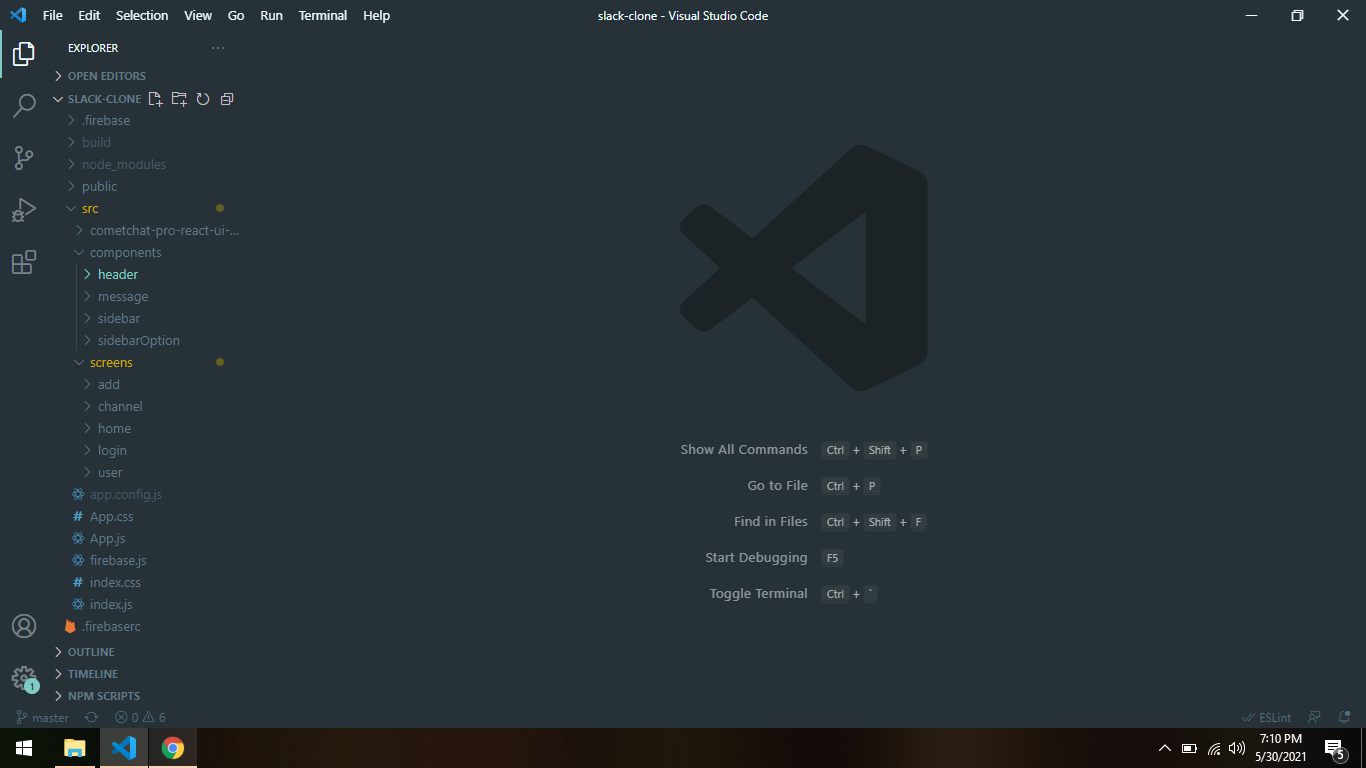This screenshot has width=1366, height=768.
Task: Open File Explorer from taskbar
Action: tap(74, 748)
